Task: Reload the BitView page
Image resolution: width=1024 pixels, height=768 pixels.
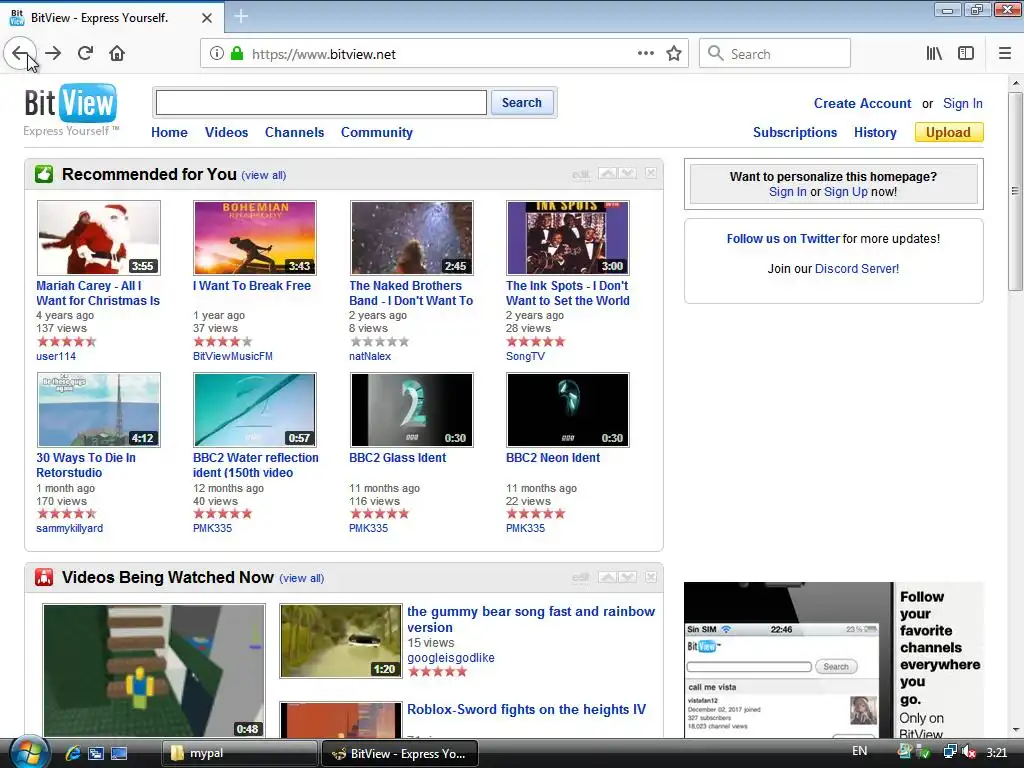Action: pyautogui.click(x=86, y=54)
